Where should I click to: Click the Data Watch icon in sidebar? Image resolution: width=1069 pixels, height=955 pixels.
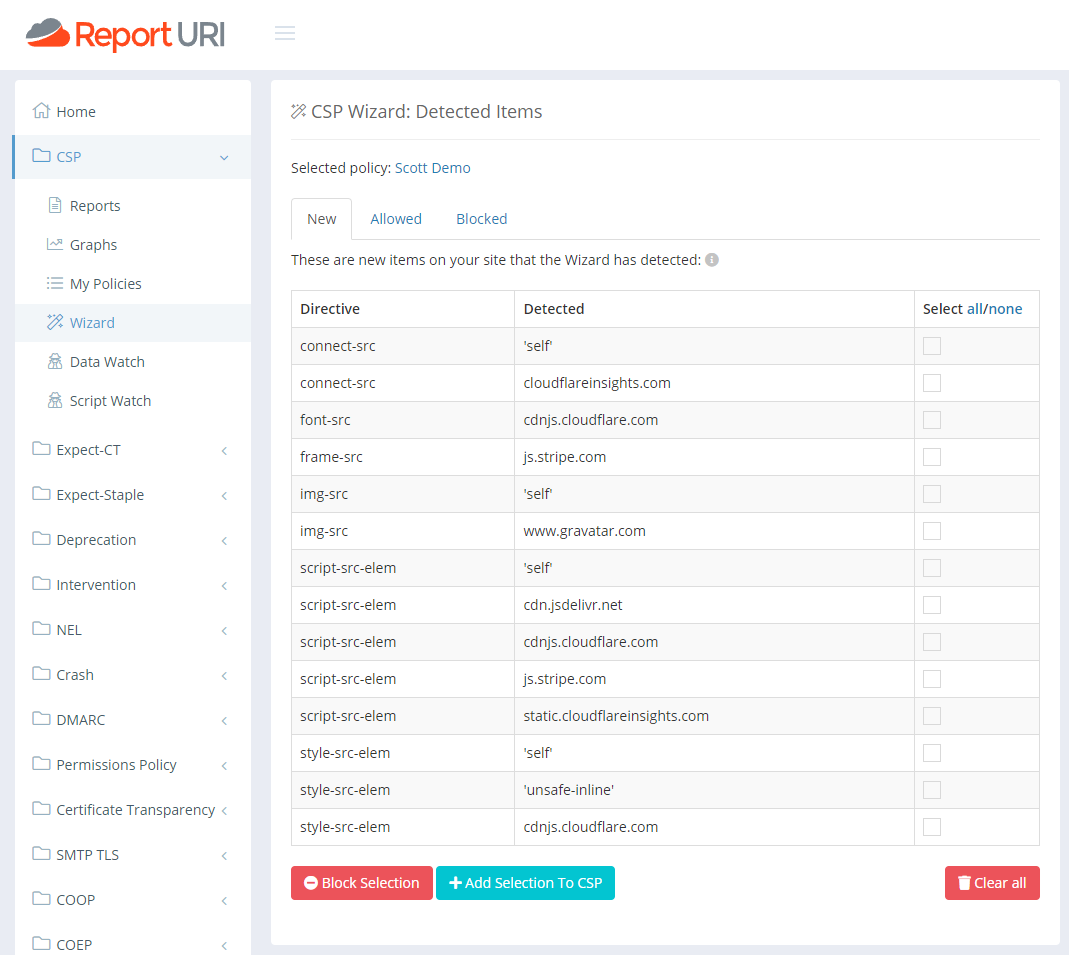55,361
